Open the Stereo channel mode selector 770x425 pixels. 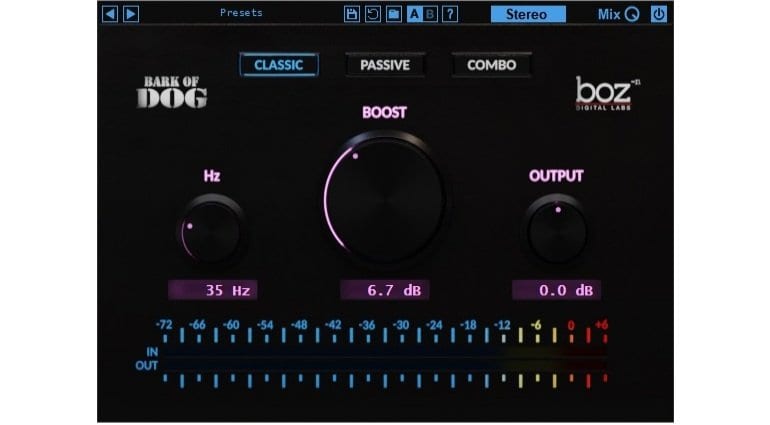[x=528, y=14]
